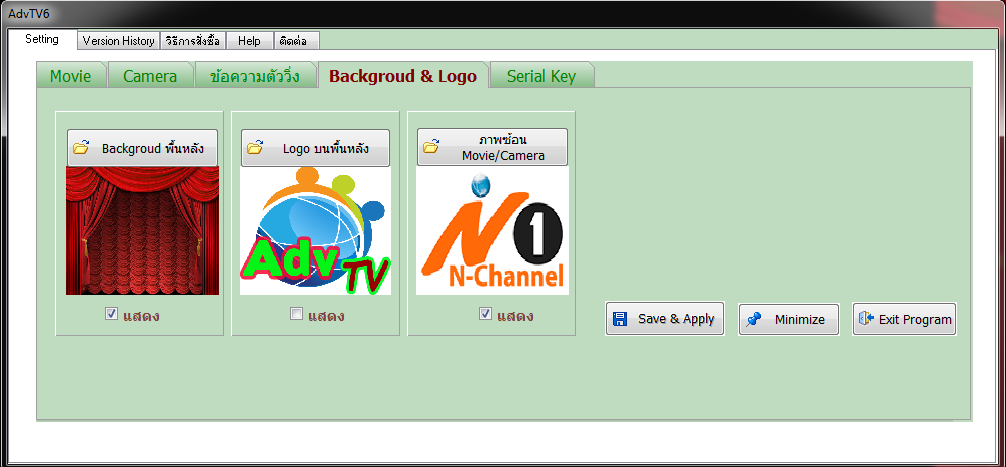Click the exit door icon
This screenshot has width=1006, height=467.
point(867,319)
